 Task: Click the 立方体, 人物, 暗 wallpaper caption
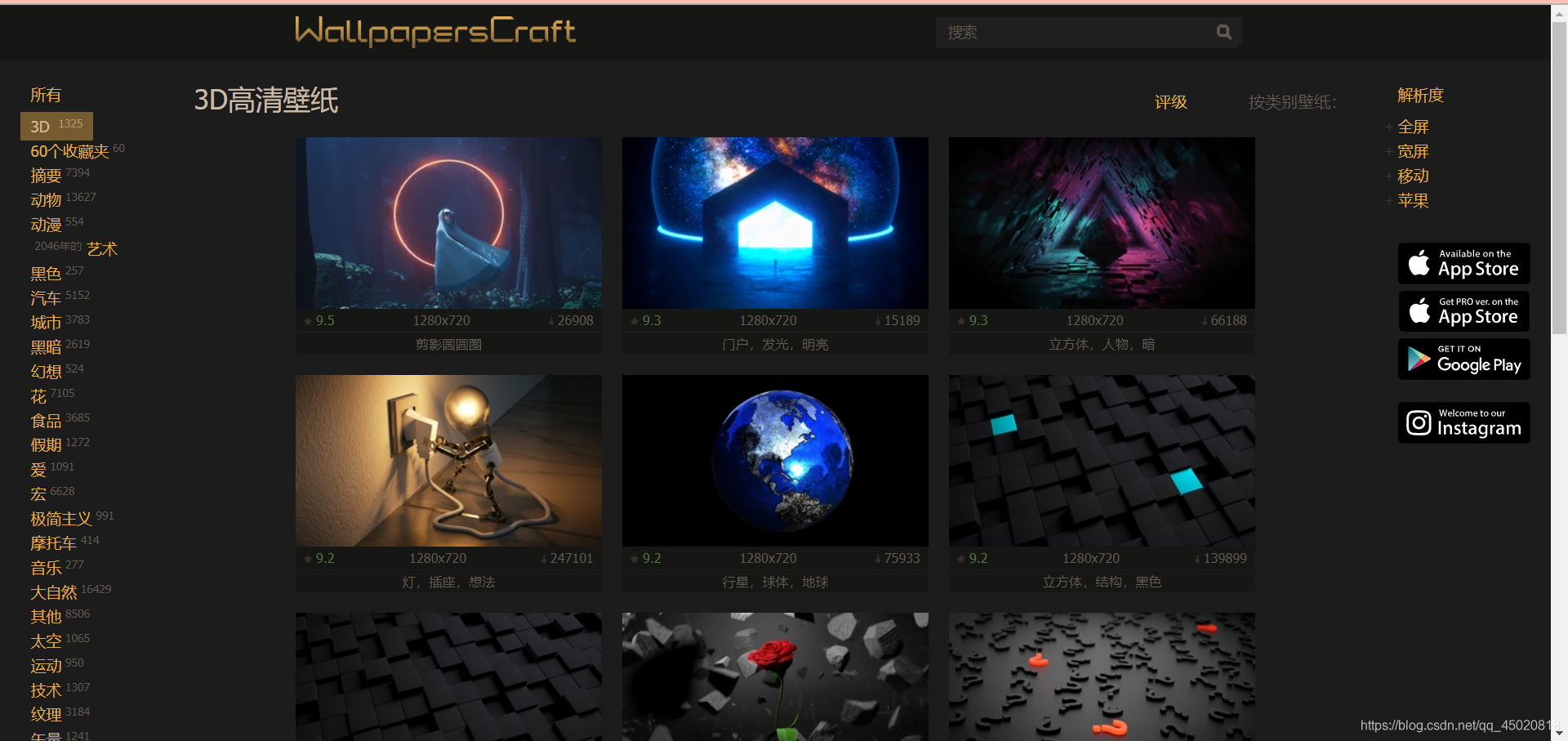(x=1102, y=344)
